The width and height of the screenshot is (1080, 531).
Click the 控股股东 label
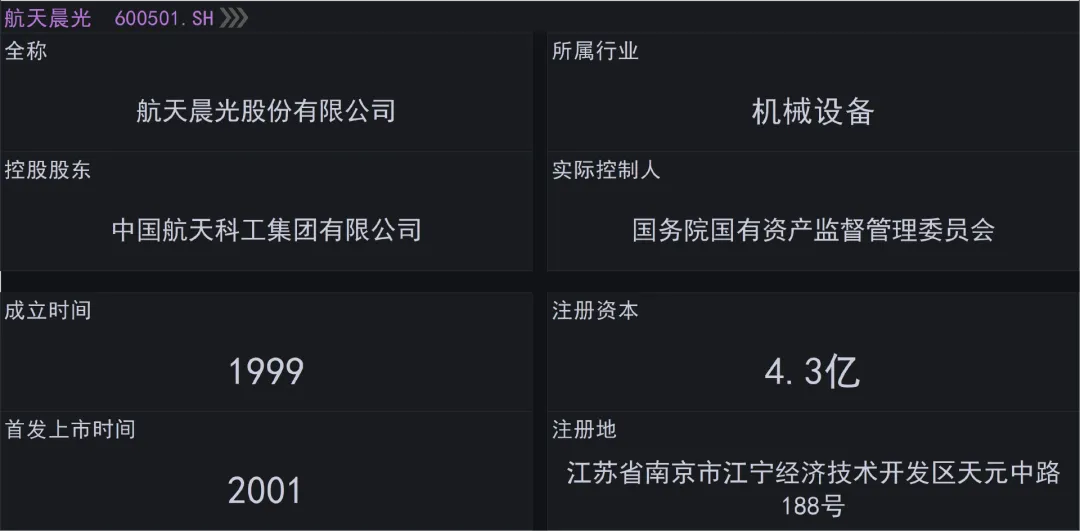pyautogui.click(x=48, y=170)
